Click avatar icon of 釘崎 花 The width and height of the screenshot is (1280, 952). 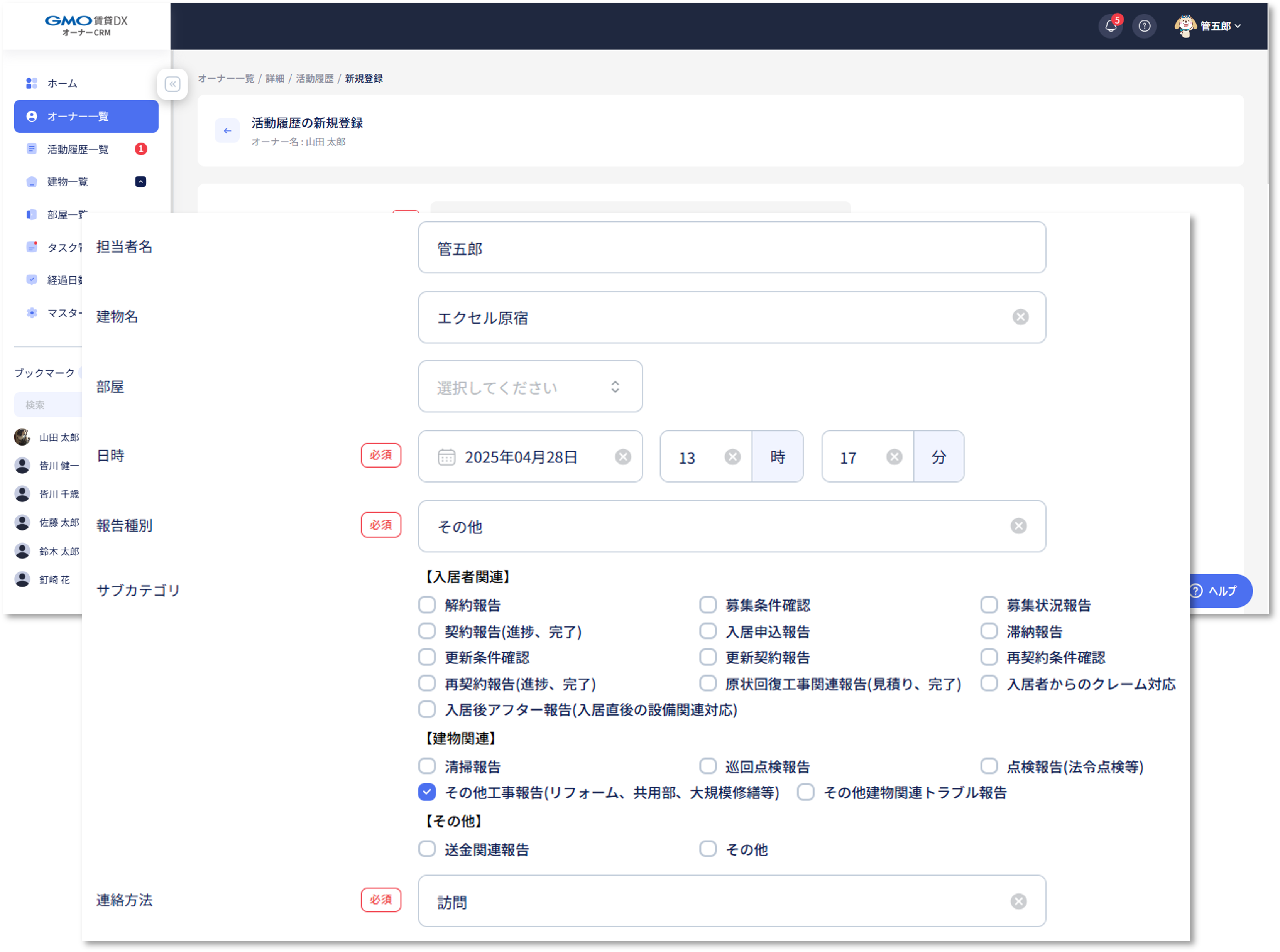pos(22,580)
